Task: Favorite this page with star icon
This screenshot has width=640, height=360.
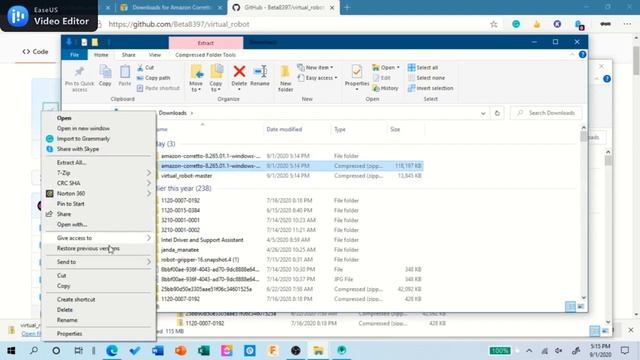Action: pos(494,24)
